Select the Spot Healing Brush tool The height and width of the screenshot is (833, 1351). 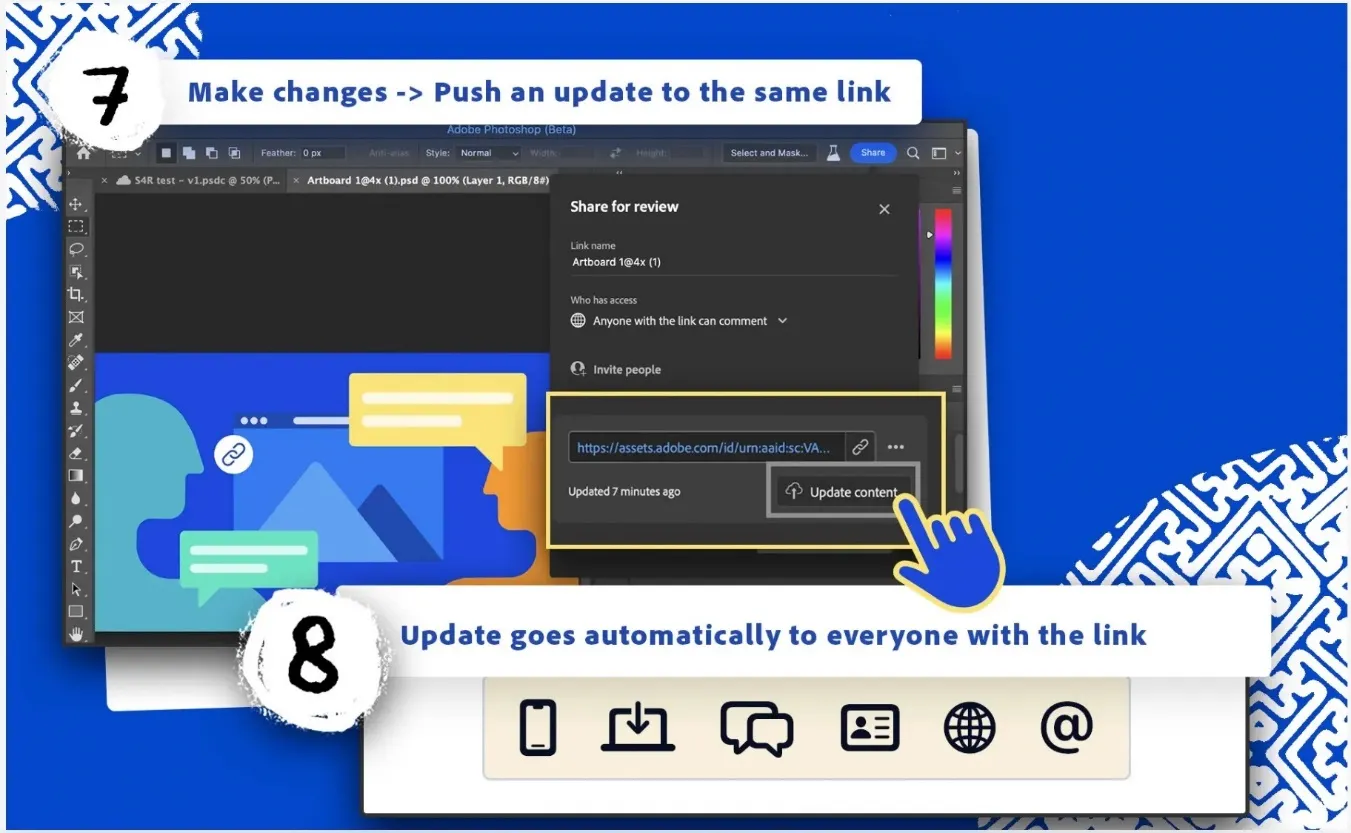(76, 362)
